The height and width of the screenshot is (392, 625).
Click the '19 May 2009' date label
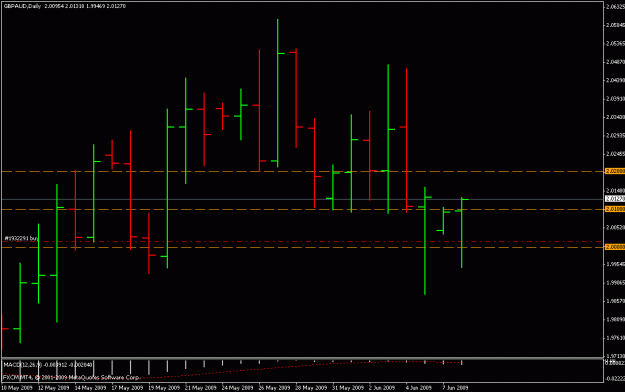pos(164,388)
